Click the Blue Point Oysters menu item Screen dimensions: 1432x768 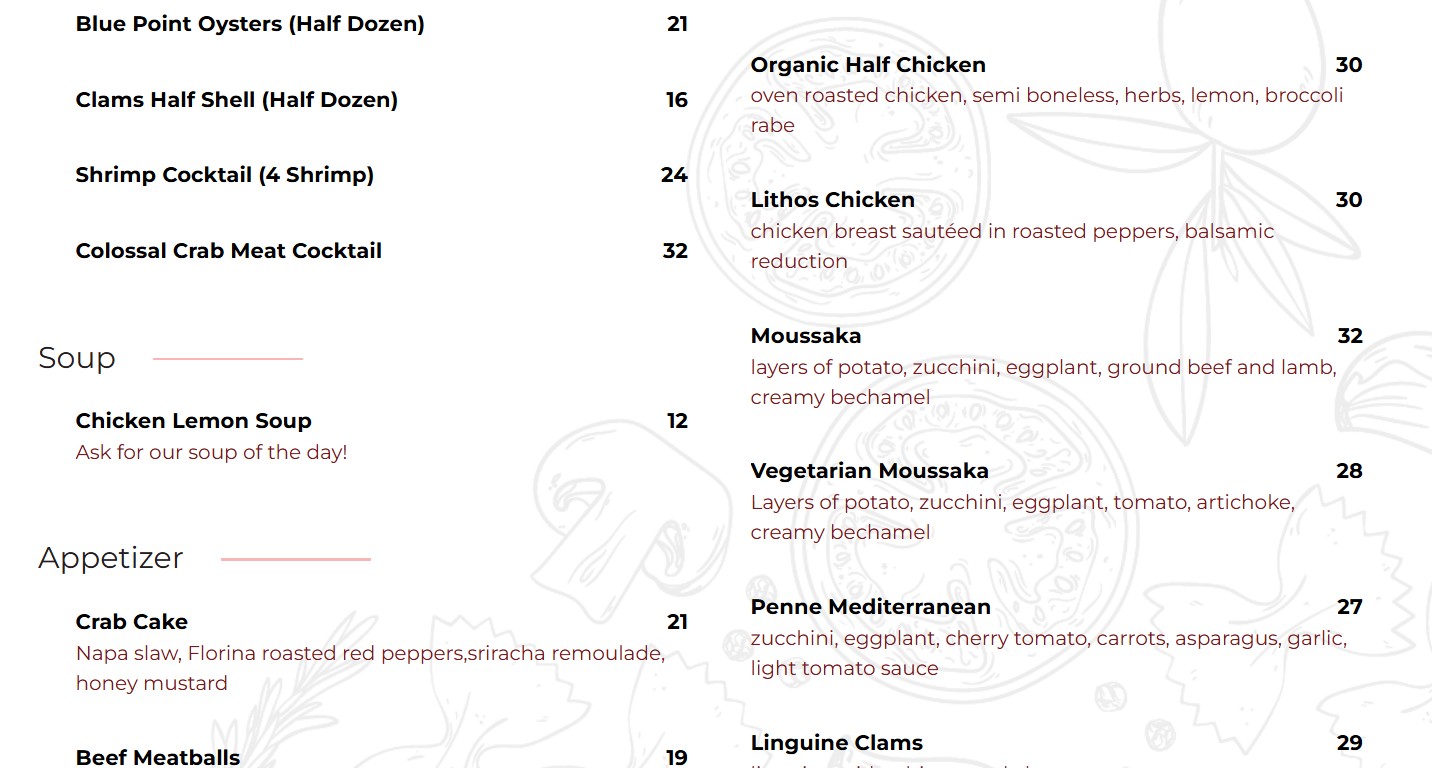pyautogui.click(x=250, y=24)
